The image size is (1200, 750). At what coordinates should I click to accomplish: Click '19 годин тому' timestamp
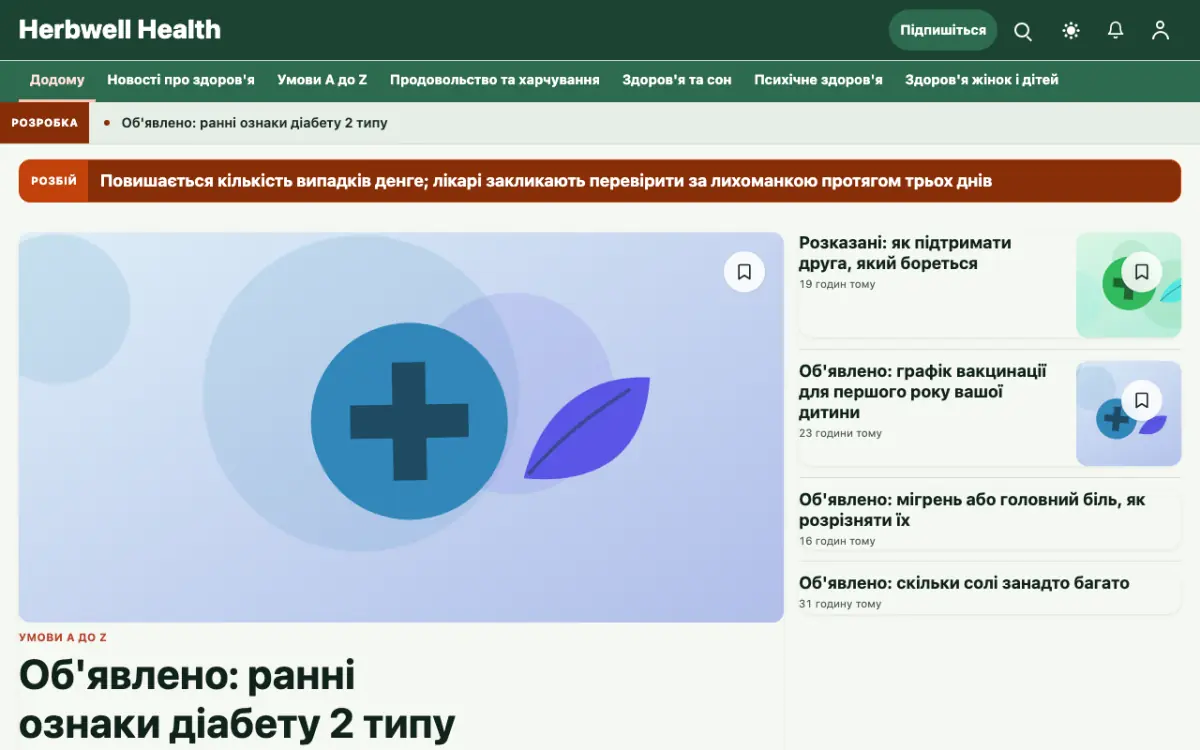tap(837, 285)
